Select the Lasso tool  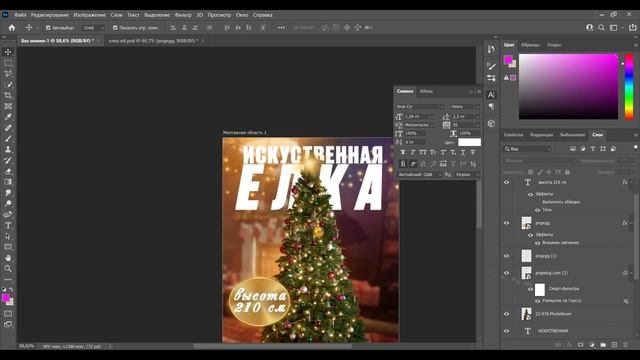pos(8,74)
